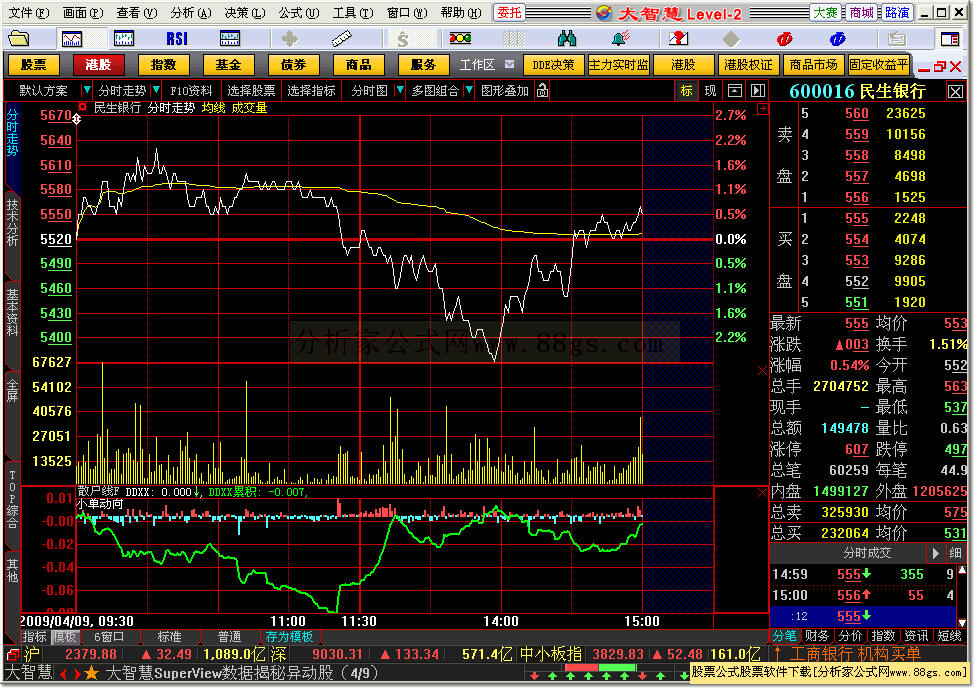This screenshot has height=690, width=977.
Task: Select the blue round info icon
Action: tap(837, 39)
